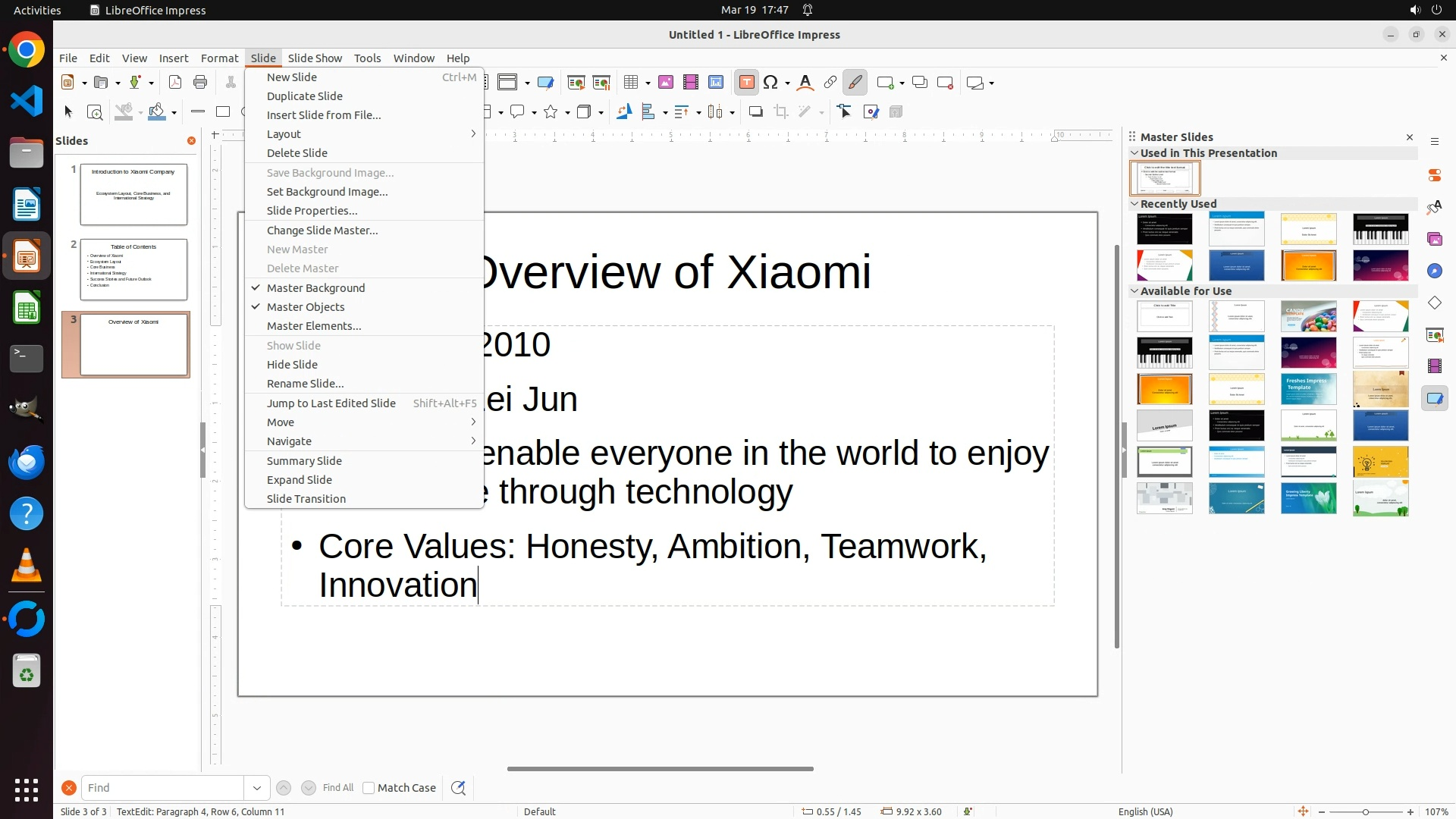The image size is (1456, 819).
Task: Open the Insert Table icon
Action: coord(631,83)
